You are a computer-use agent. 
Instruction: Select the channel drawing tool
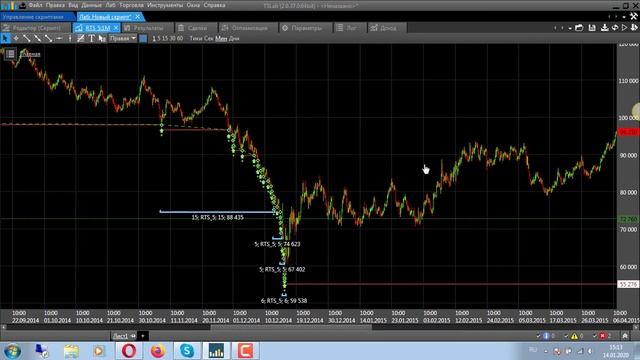tap(81, 38)
